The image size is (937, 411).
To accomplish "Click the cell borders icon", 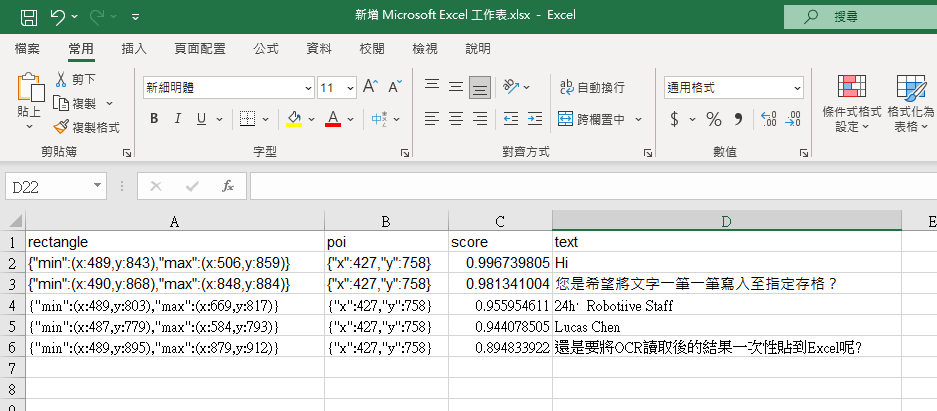I will [247, 119].
